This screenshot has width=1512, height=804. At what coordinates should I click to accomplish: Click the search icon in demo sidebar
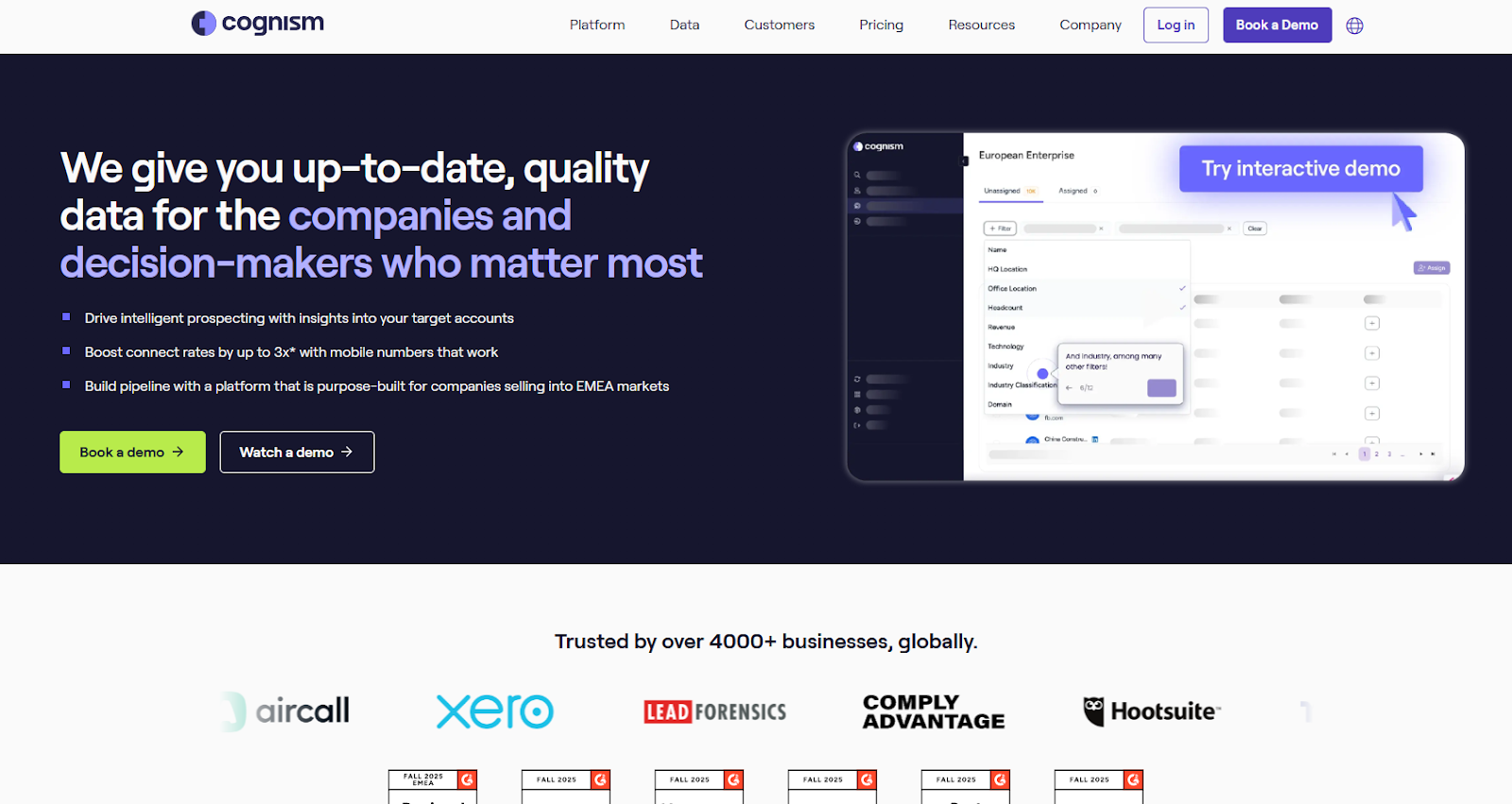tap(857, 176)
